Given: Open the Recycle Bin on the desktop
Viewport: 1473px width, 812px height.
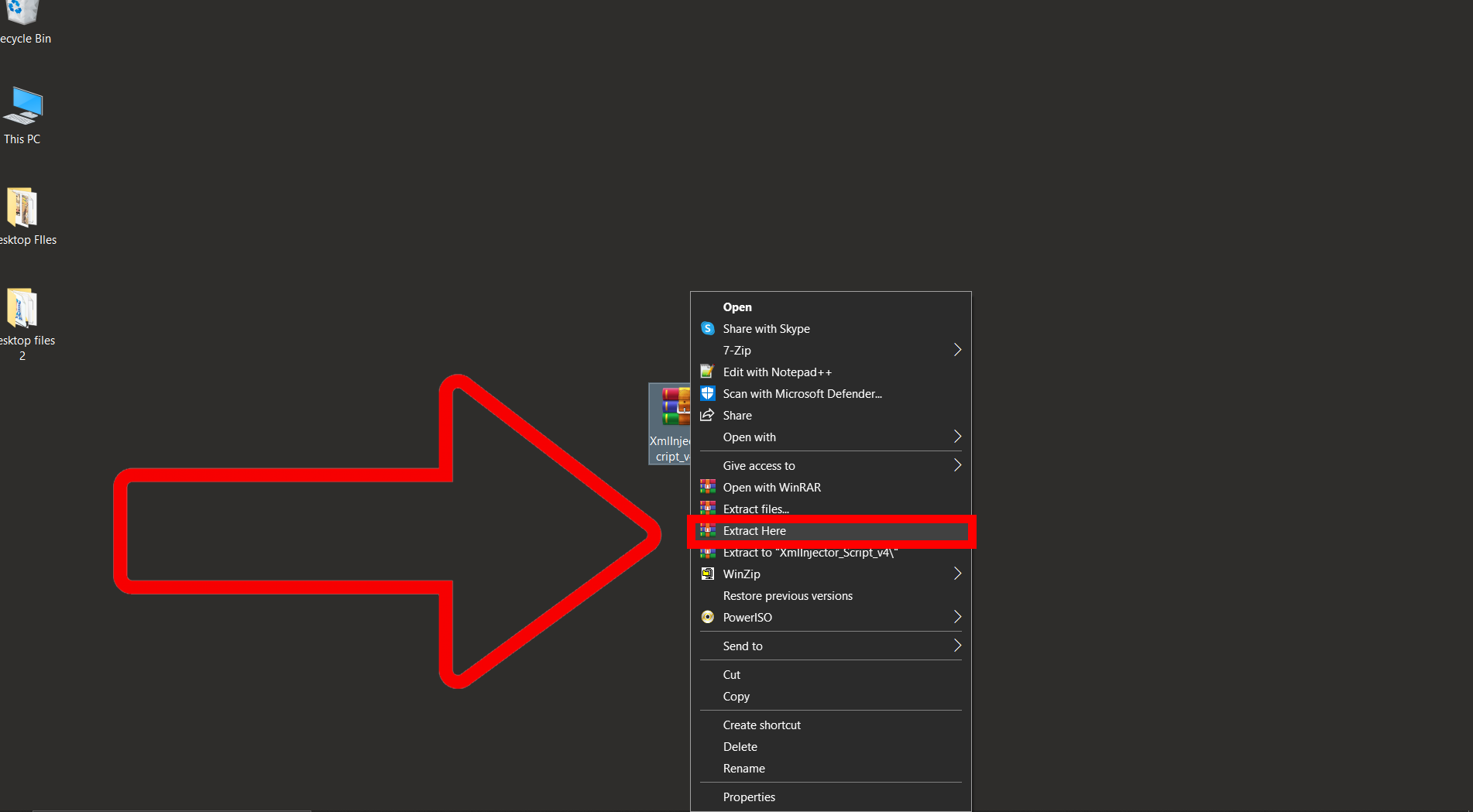Looking at the screenshot, I should click(19, 12).
